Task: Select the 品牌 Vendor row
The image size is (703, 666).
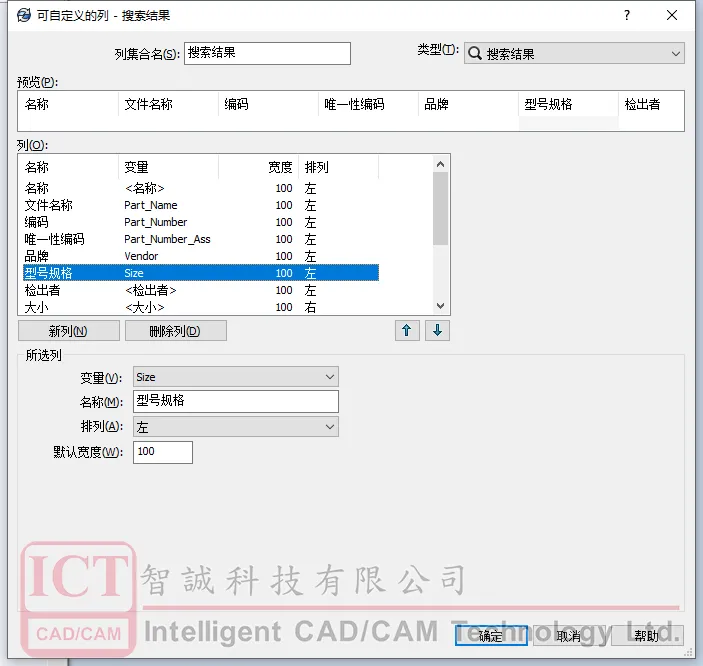Action: [x=201, y=256]
